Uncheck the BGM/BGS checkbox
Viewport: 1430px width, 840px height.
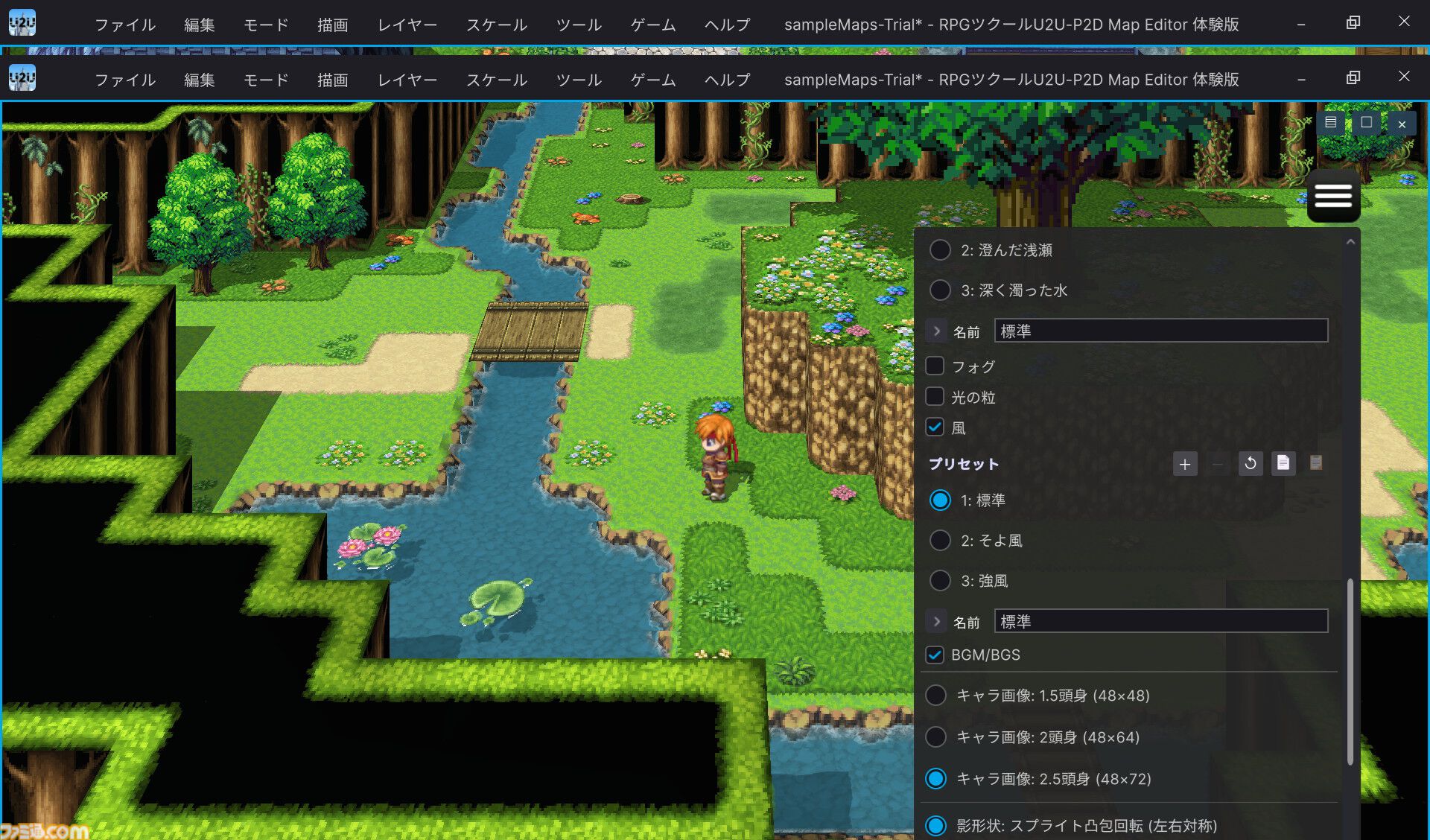[935, 655]
